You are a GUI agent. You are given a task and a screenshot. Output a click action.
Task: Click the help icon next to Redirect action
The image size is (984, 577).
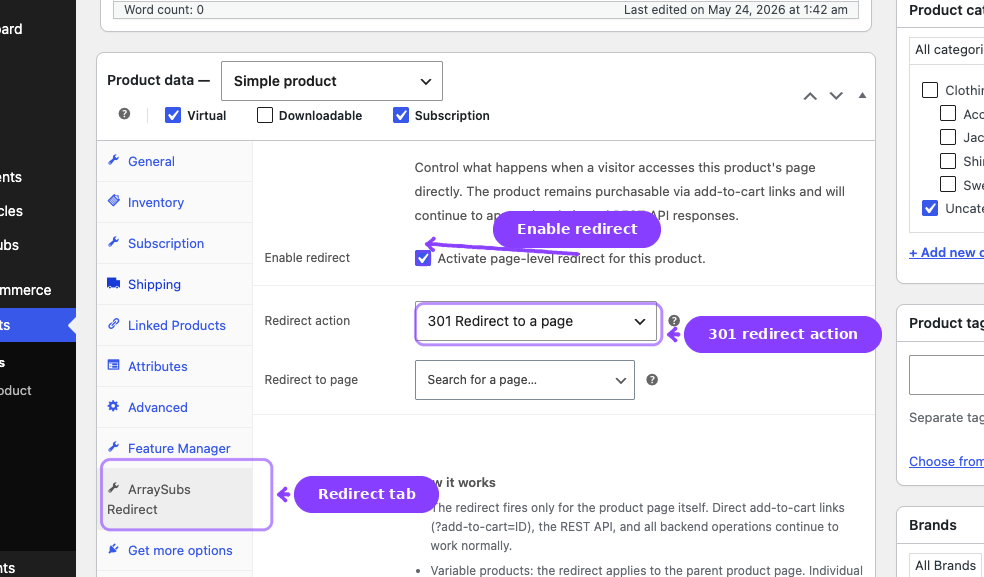pyautogui.click(x=674, y=320)
